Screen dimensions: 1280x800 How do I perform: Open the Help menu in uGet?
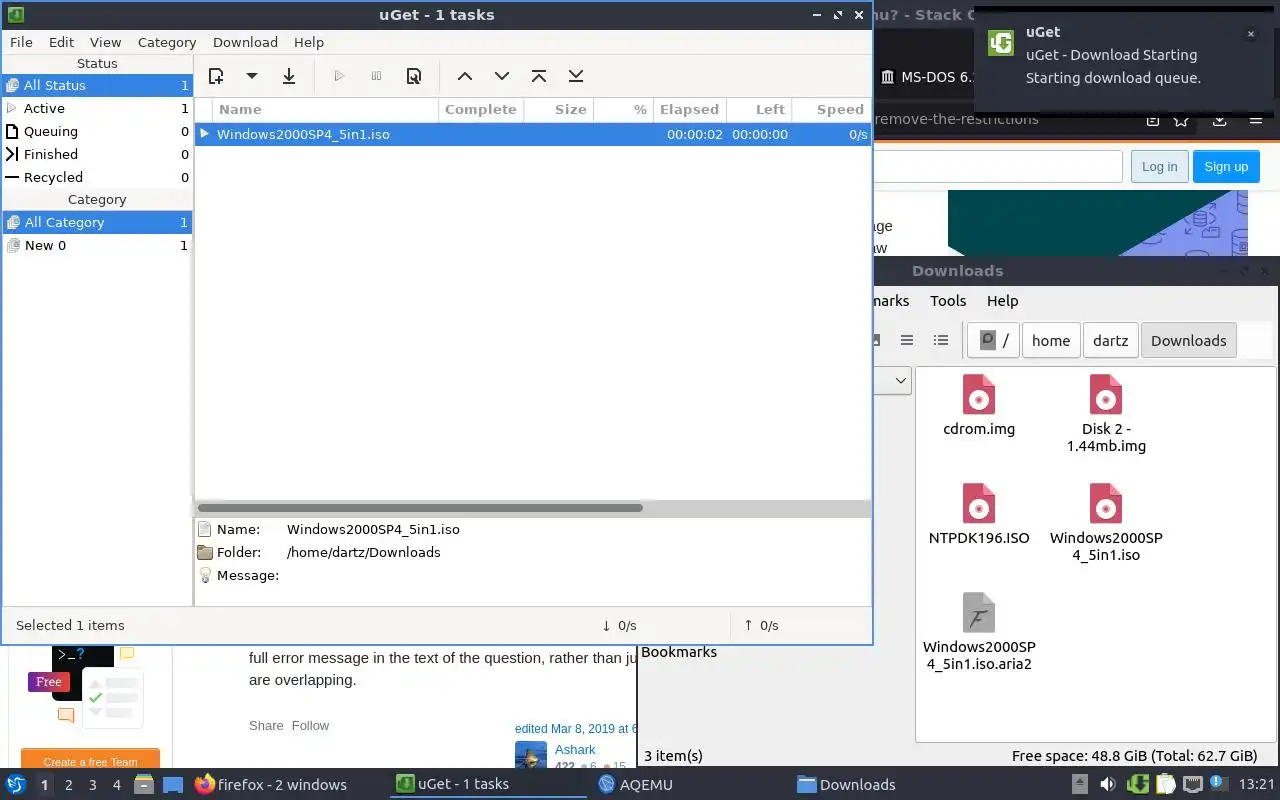[x=309, y=42]
